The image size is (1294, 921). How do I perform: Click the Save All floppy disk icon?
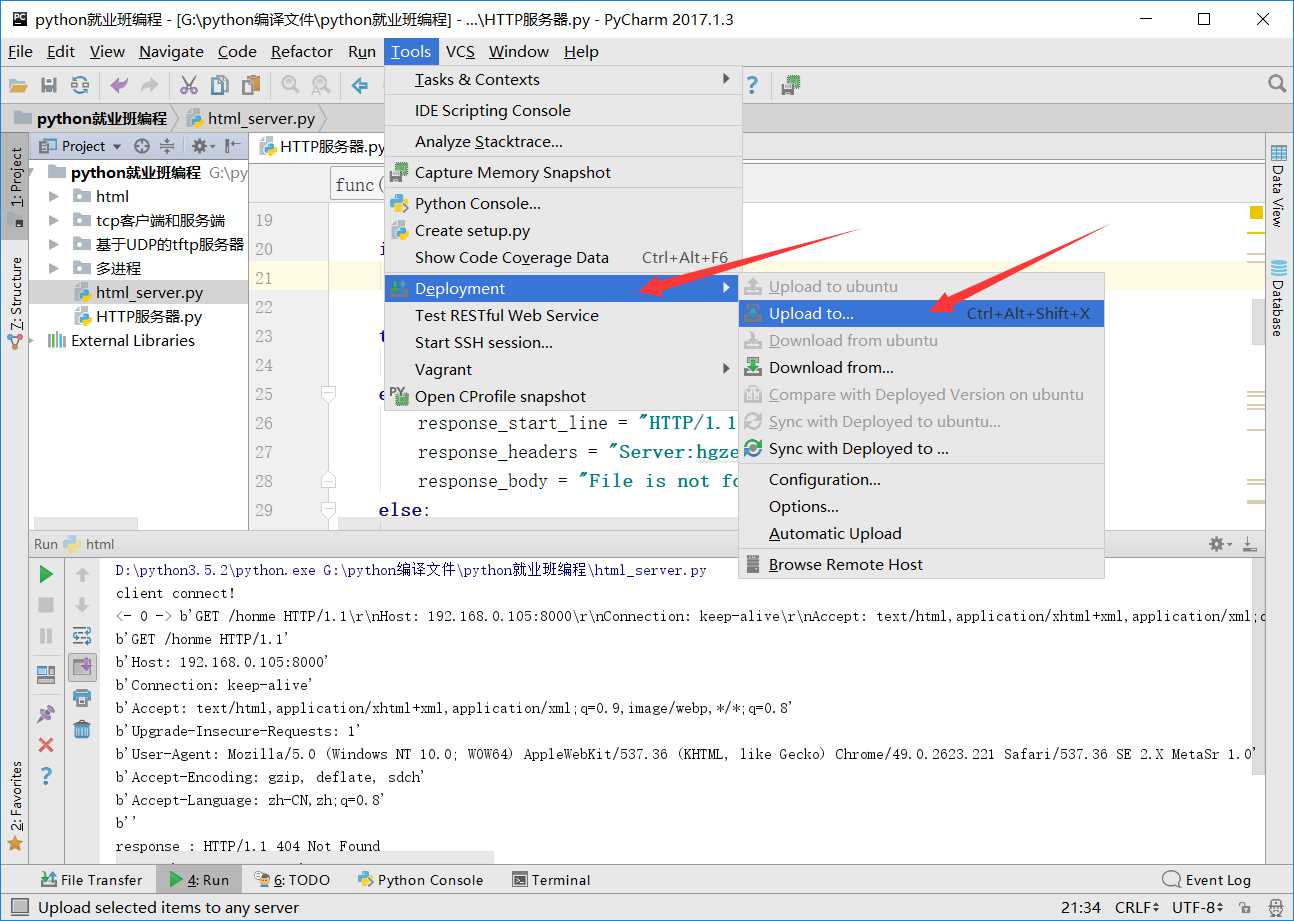pyautogui.click(x=49, y=86)
